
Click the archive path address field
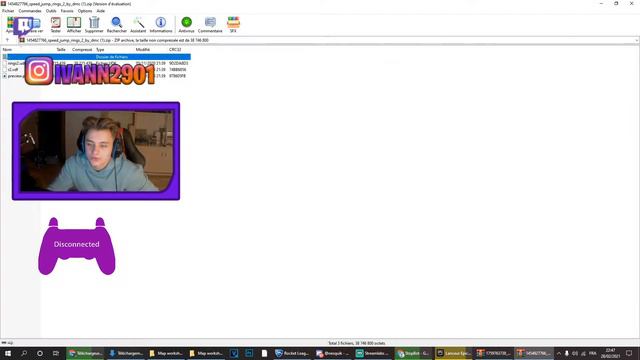coord(327,40)
